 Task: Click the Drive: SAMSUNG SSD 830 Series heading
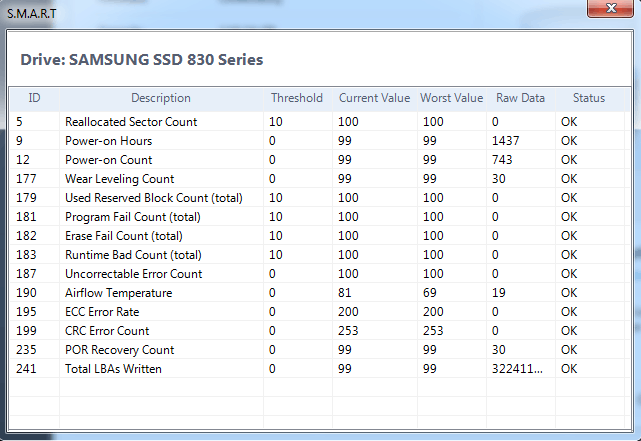click(142, 60)
